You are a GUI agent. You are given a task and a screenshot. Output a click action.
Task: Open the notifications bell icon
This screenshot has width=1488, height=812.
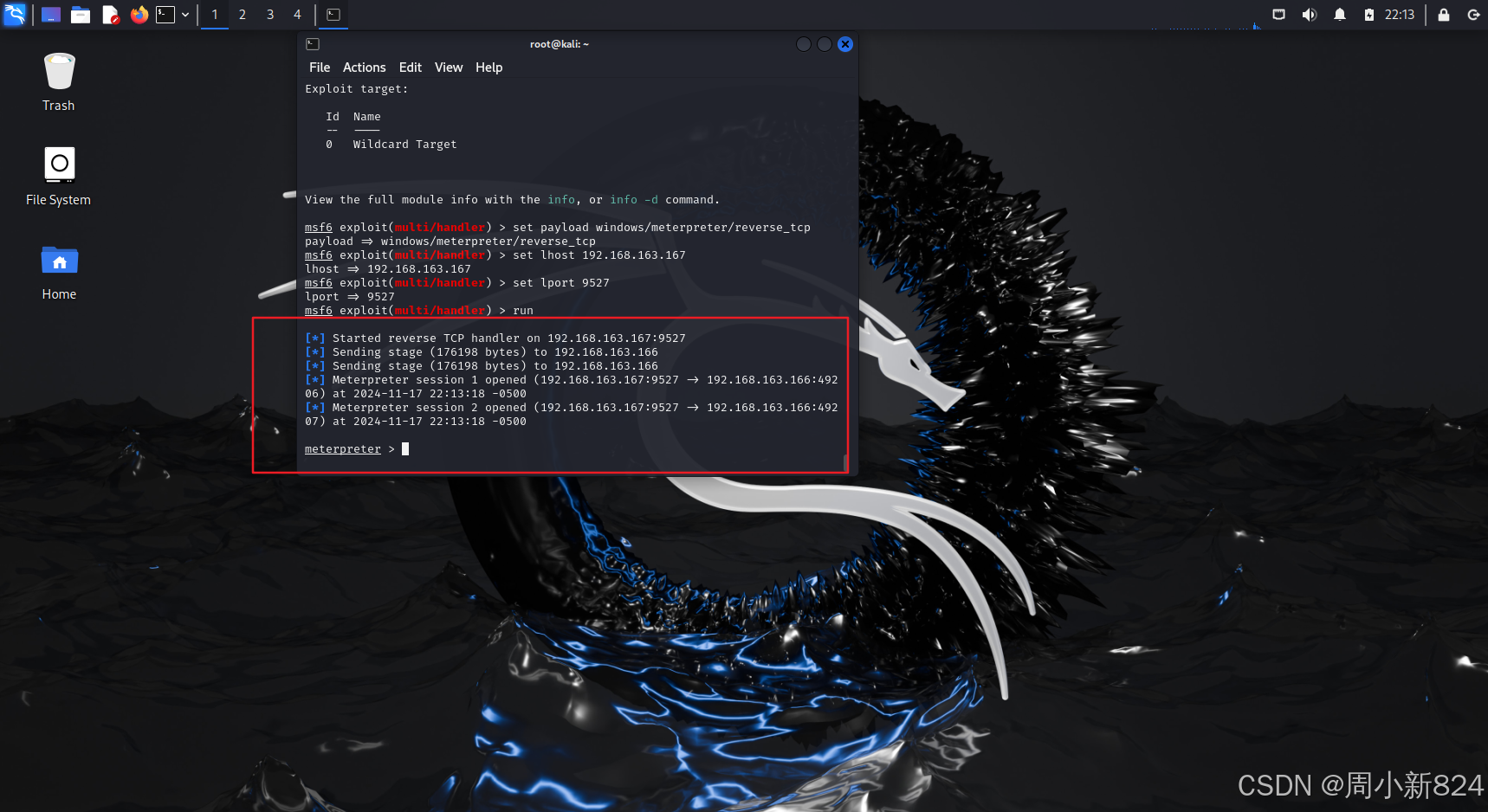pyautogui.click(x=1339, y=15)
